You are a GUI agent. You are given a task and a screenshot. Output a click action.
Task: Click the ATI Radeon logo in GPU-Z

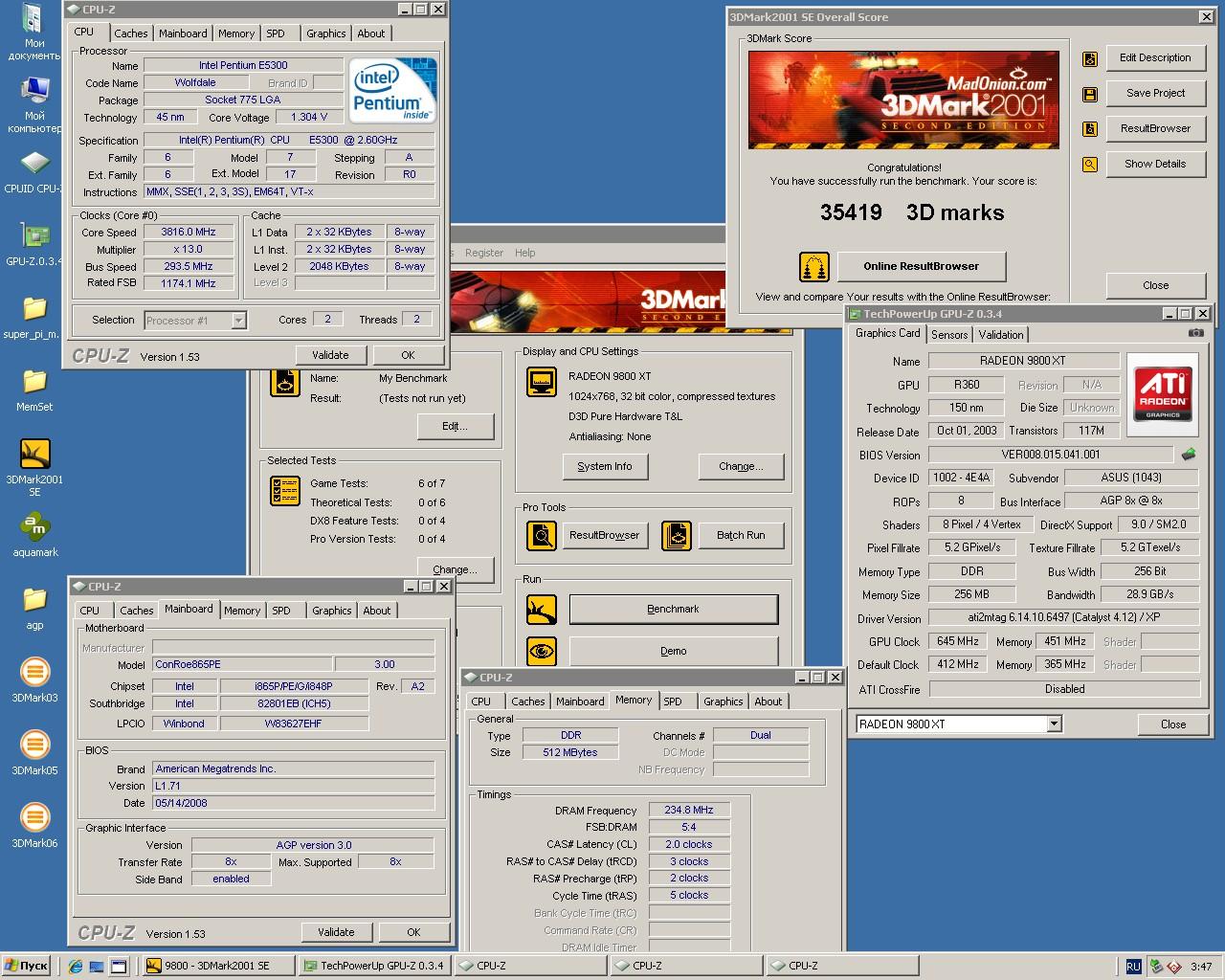(1163, 392)
